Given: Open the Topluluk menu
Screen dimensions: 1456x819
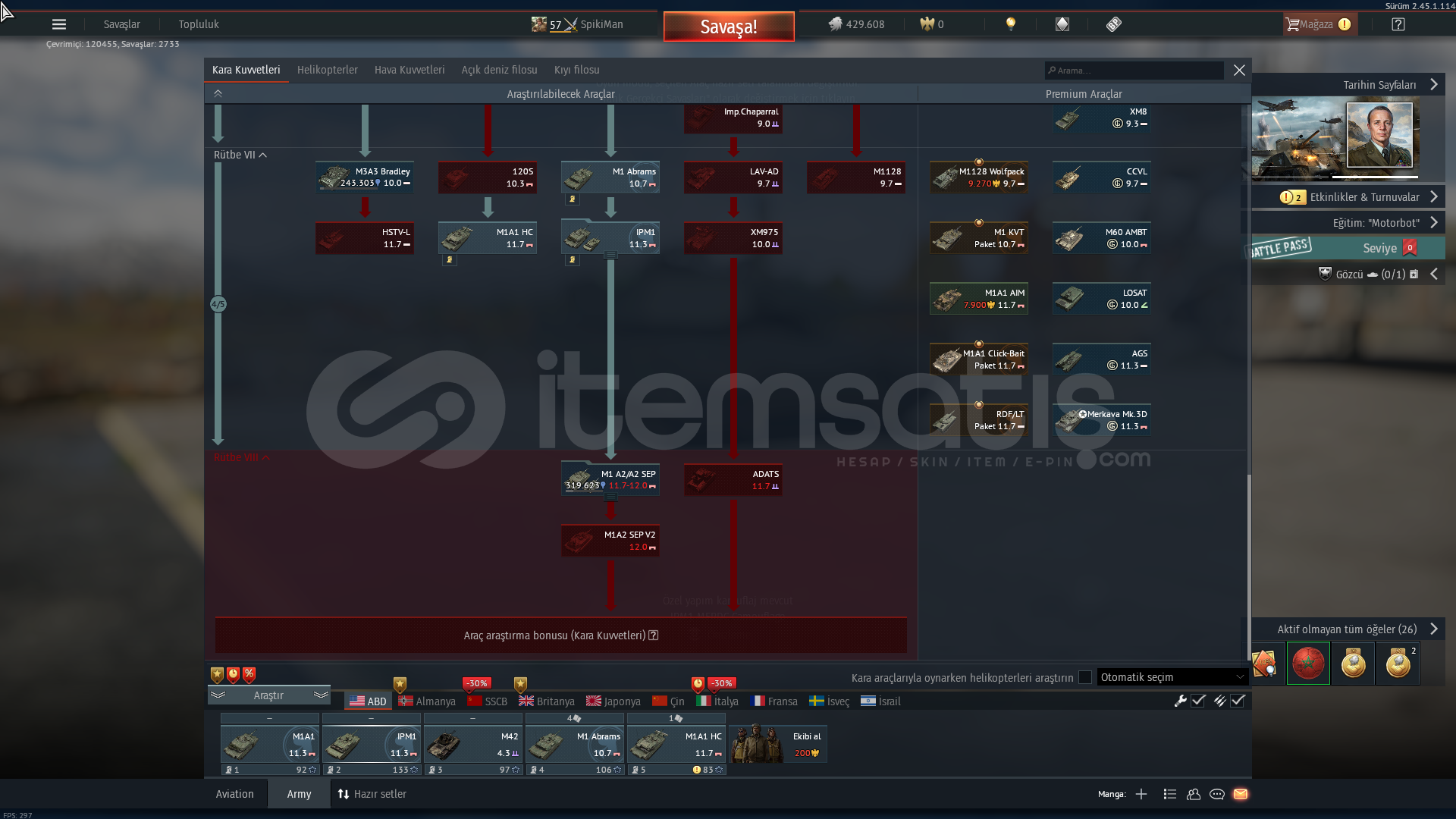Looking at the screenshot, I should tap(199, 24).
